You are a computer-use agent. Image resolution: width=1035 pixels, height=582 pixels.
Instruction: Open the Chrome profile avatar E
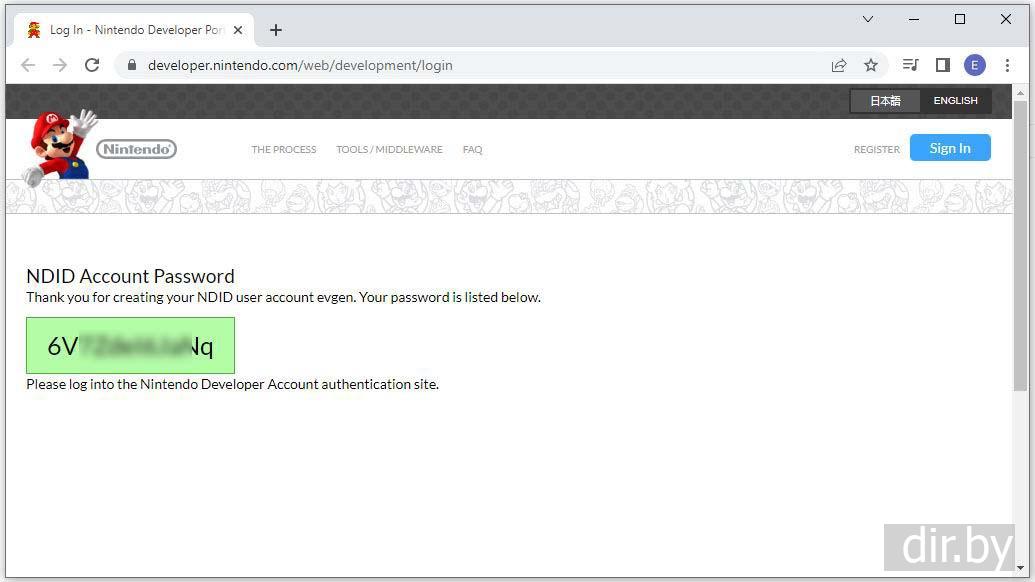(975, 65)
